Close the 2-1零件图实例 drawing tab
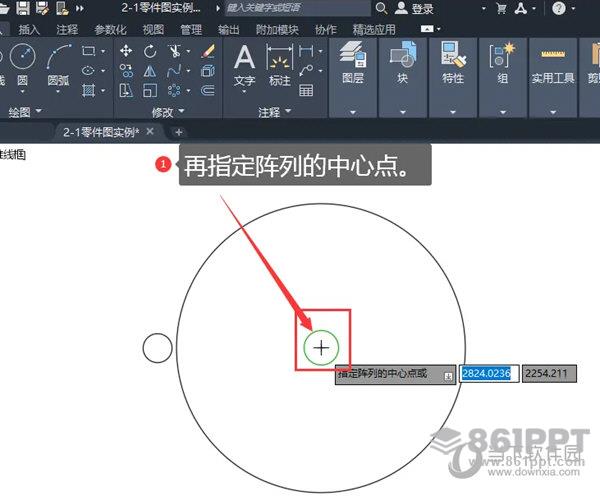Screen dimensions: 600x496 tap(150, 131)
